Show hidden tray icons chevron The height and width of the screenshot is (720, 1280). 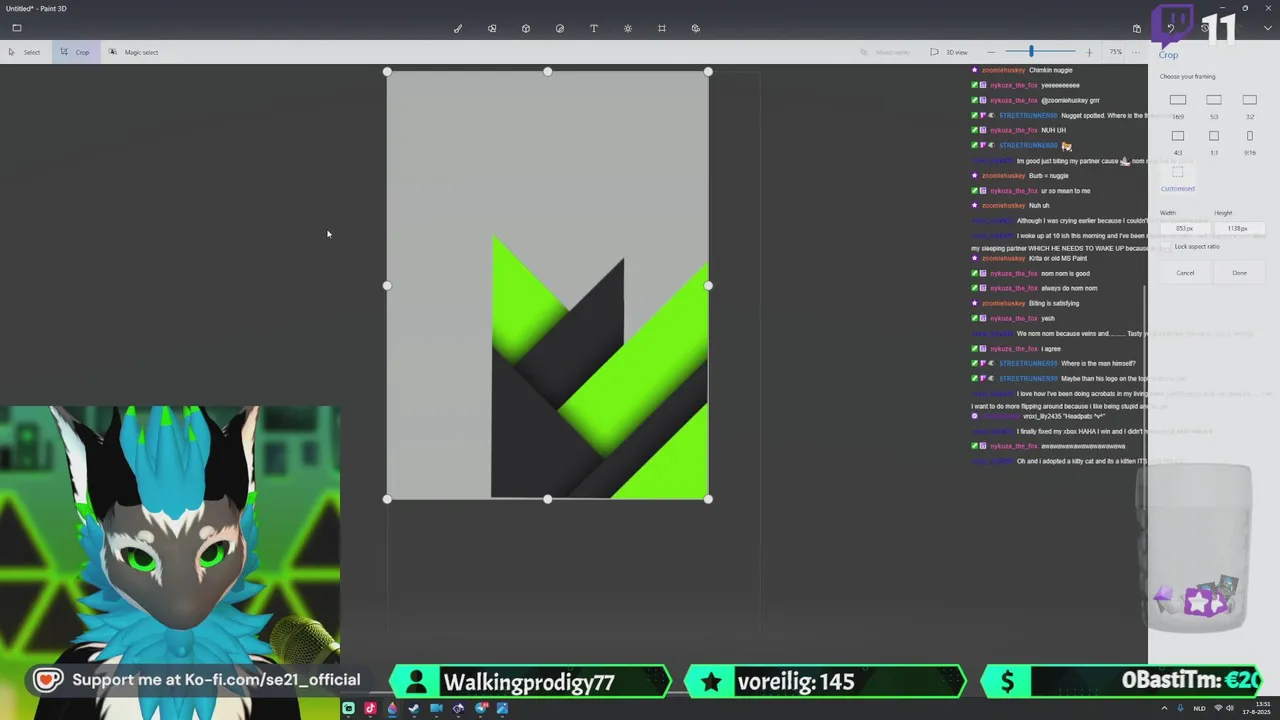click(x=1164, y=709)
